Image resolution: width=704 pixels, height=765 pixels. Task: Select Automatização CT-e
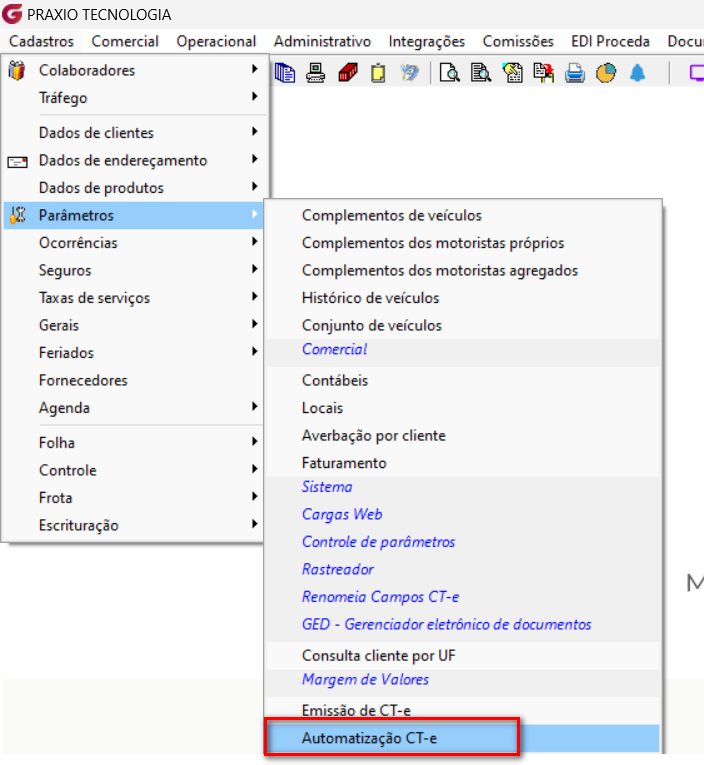pos(462,738)
